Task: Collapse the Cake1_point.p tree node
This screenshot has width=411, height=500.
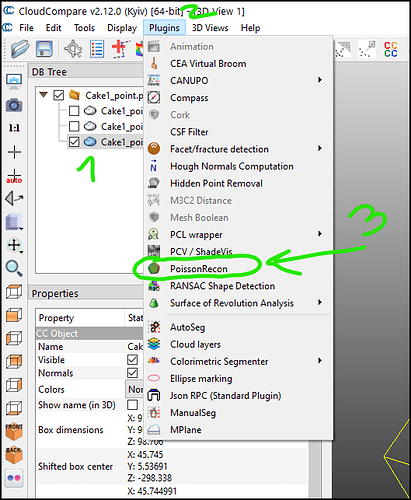Action: (x=43, y=95)
